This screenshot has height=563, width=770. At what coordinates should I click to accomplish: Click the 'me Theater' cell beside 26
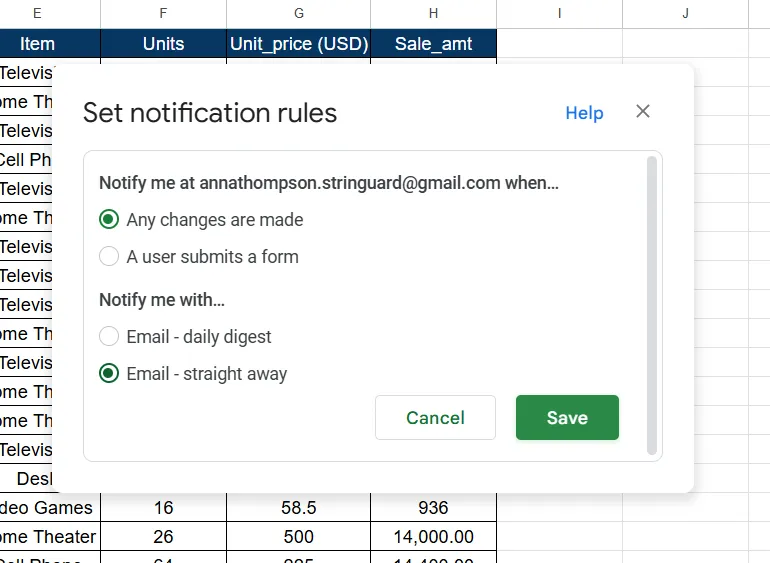[x=50, y=536]
